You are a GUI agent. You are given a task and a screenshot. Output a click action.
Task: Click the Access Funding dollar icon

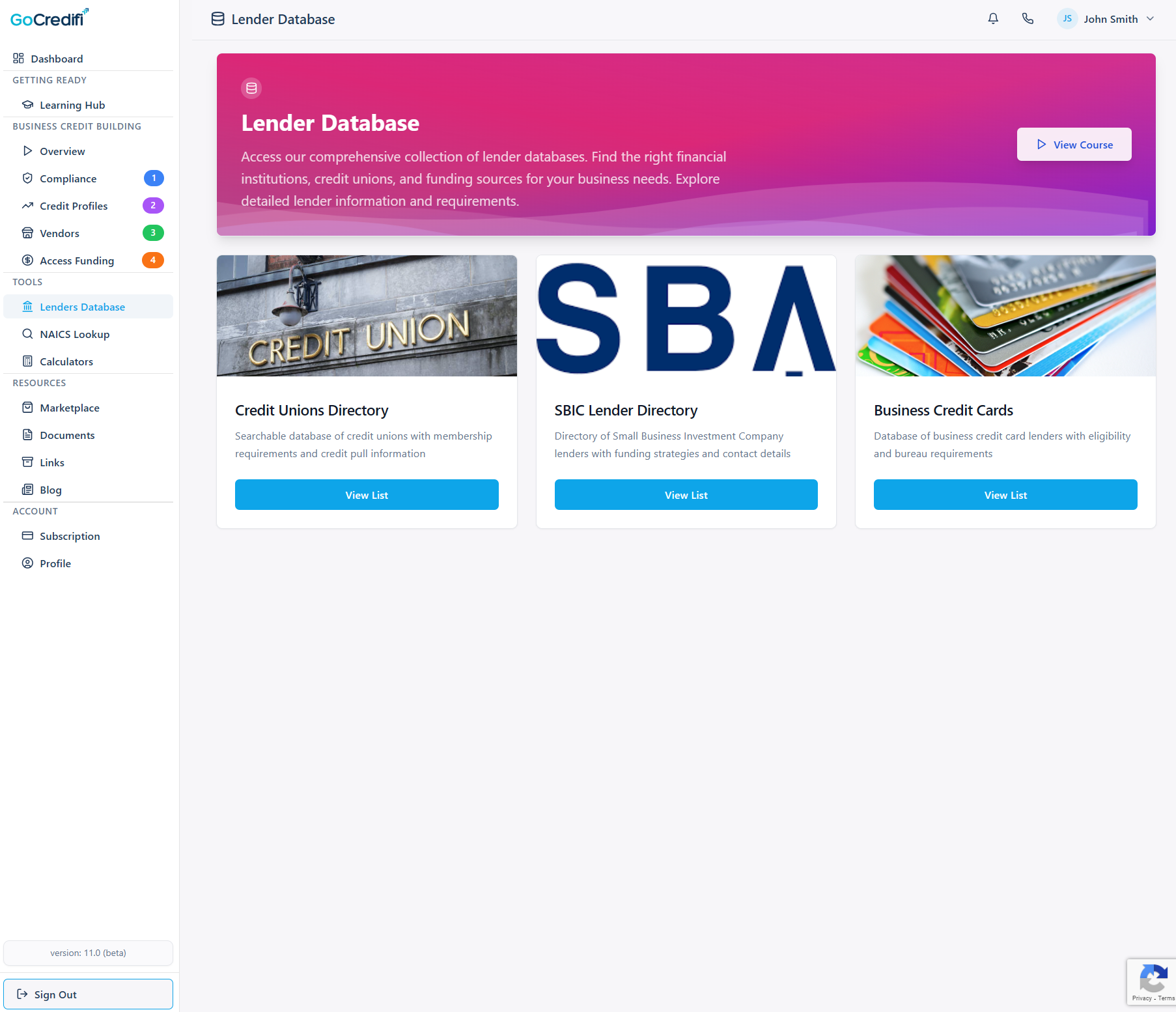[27, 260]
